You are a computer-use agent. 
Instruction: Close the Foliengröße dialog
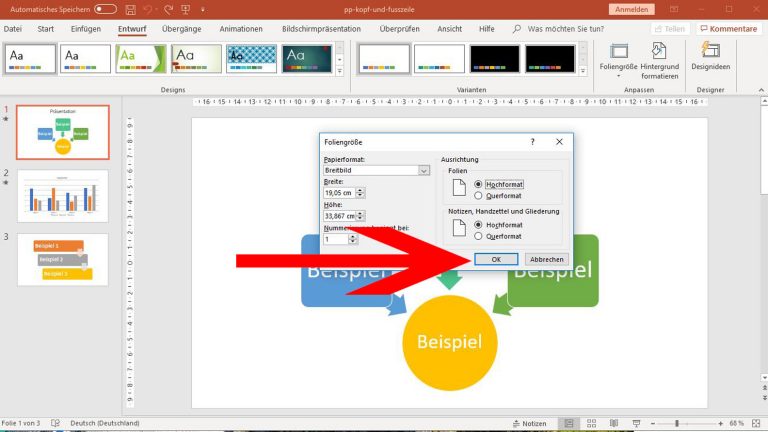pos(559,142)
